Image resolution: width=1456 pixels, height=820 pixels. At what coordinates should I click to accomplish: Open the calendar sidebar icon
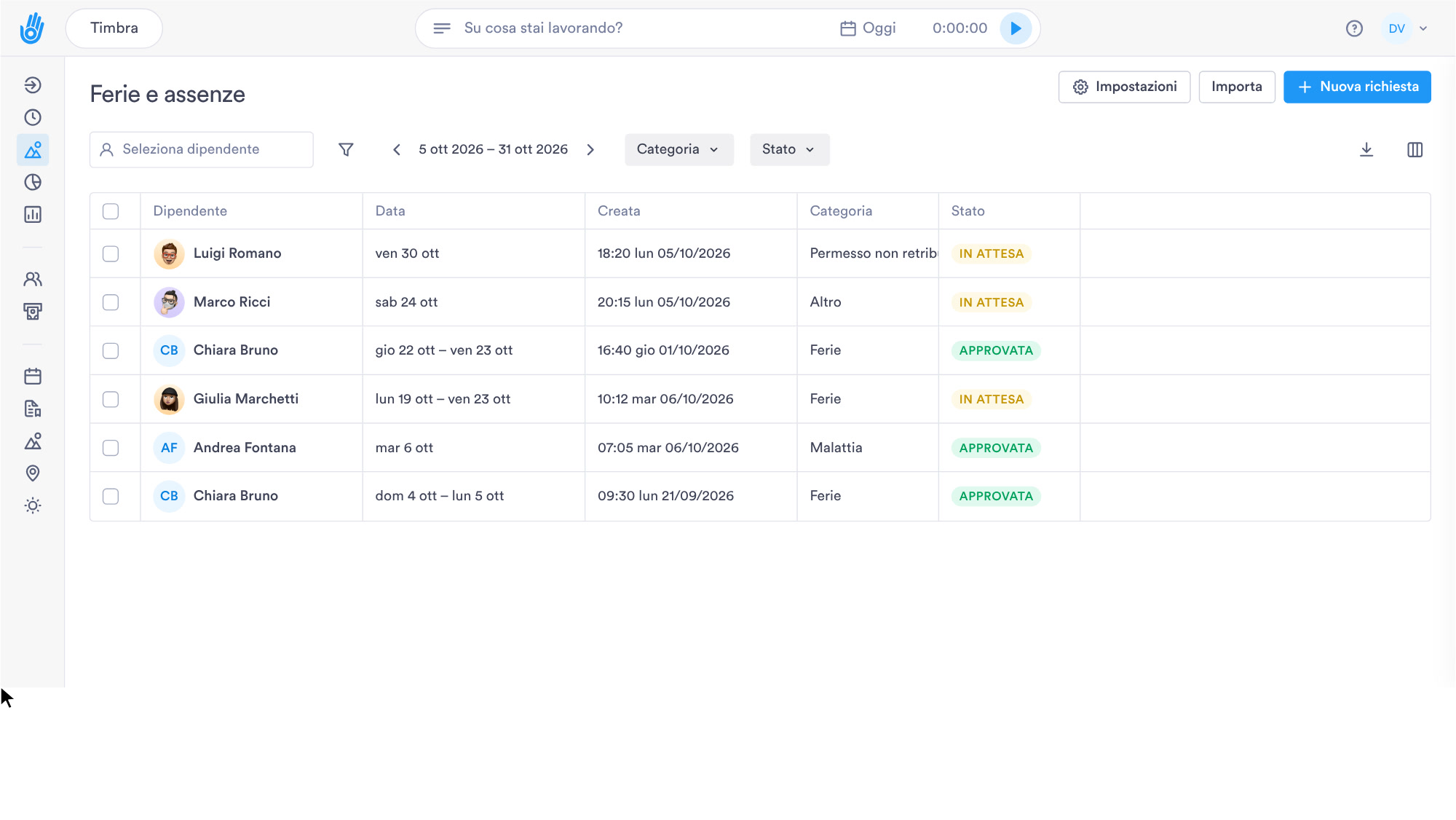[33, 377]
